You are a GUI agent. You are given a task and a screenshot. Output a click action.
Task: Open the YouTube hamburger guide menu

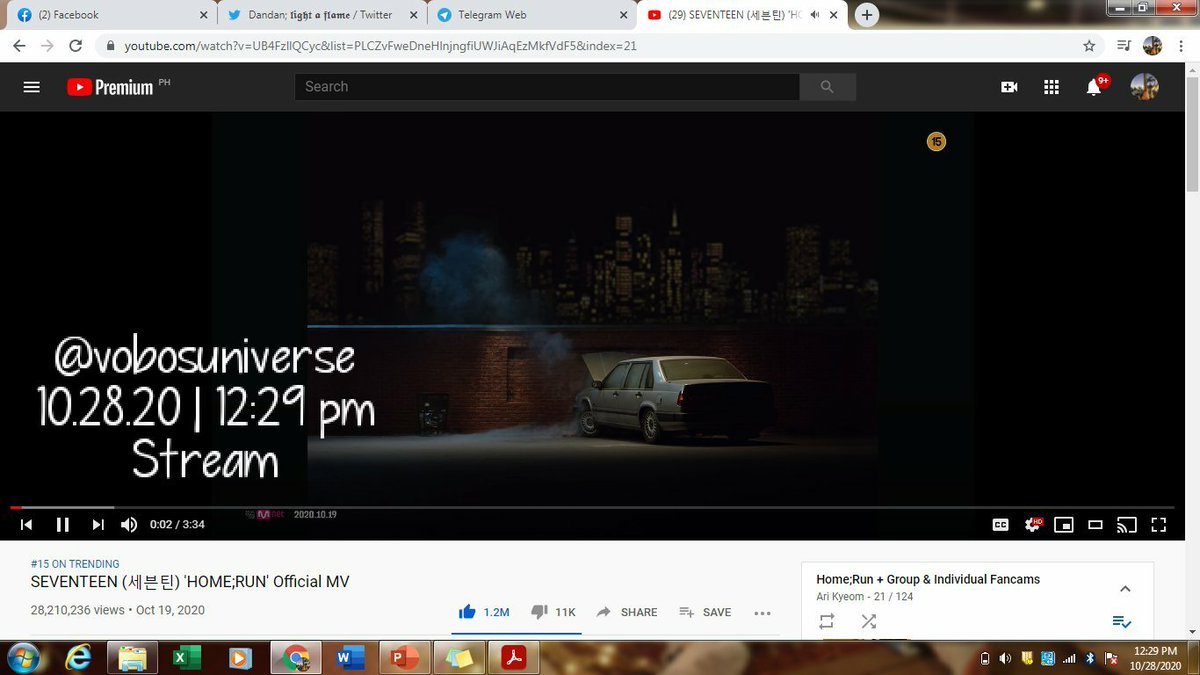(x=31, y=87)
